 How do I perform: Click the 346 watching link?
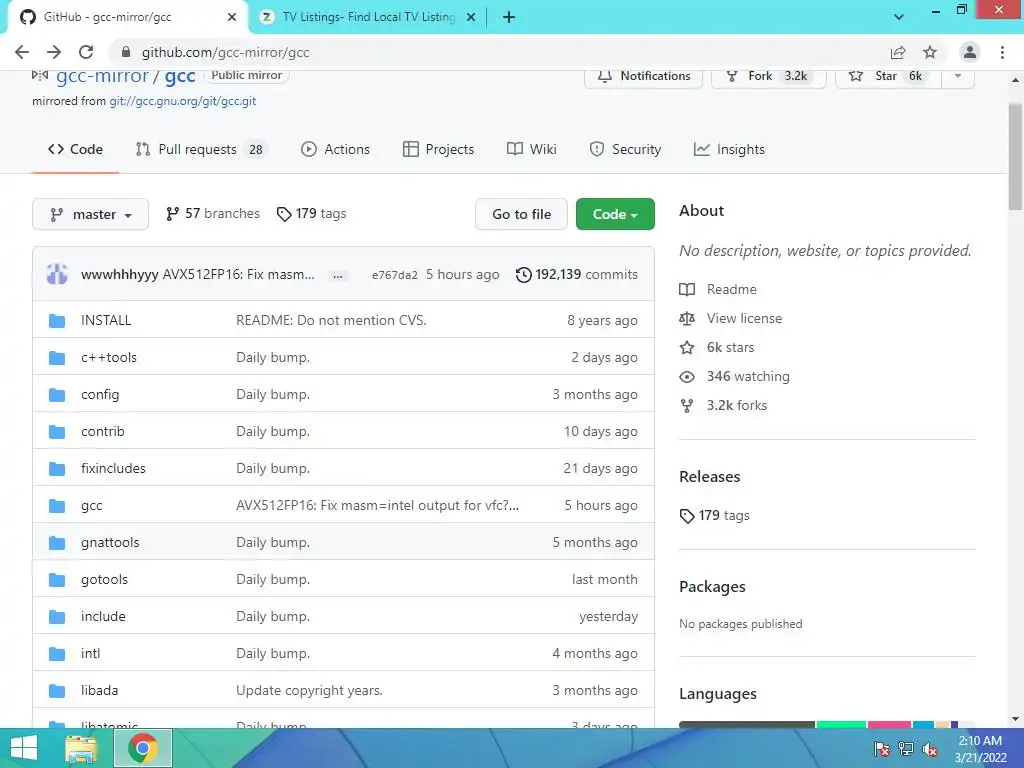click(735, 376)
